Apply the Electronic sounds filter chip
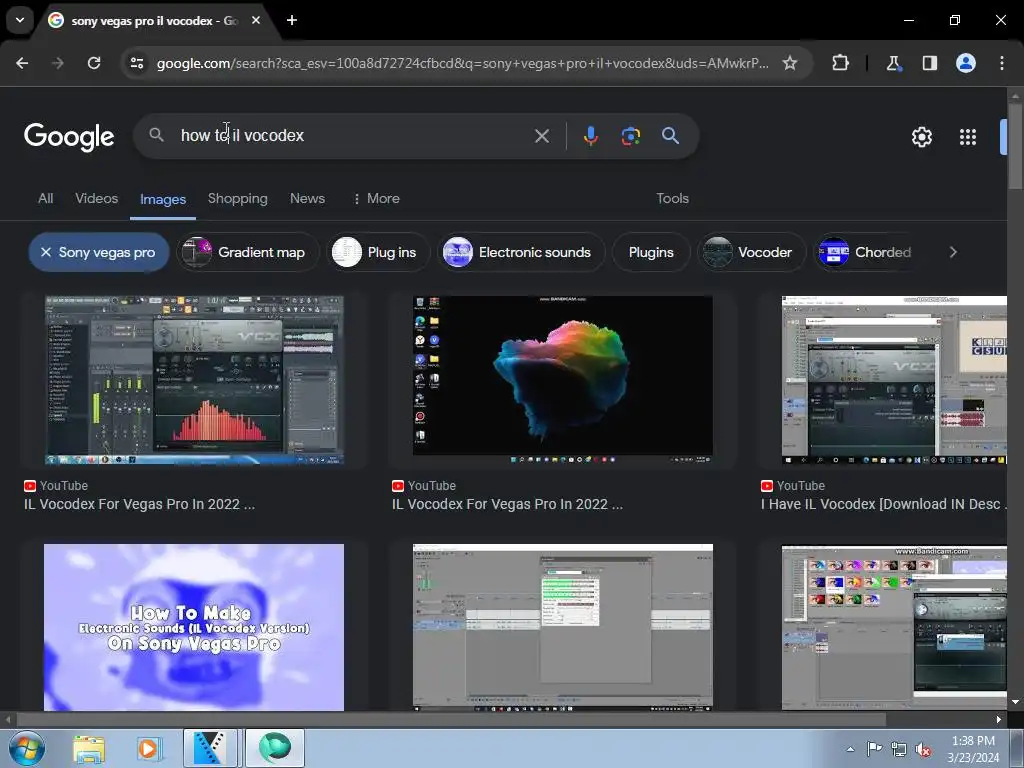The height and width of the screenshot is (768, 1024). 520,252
